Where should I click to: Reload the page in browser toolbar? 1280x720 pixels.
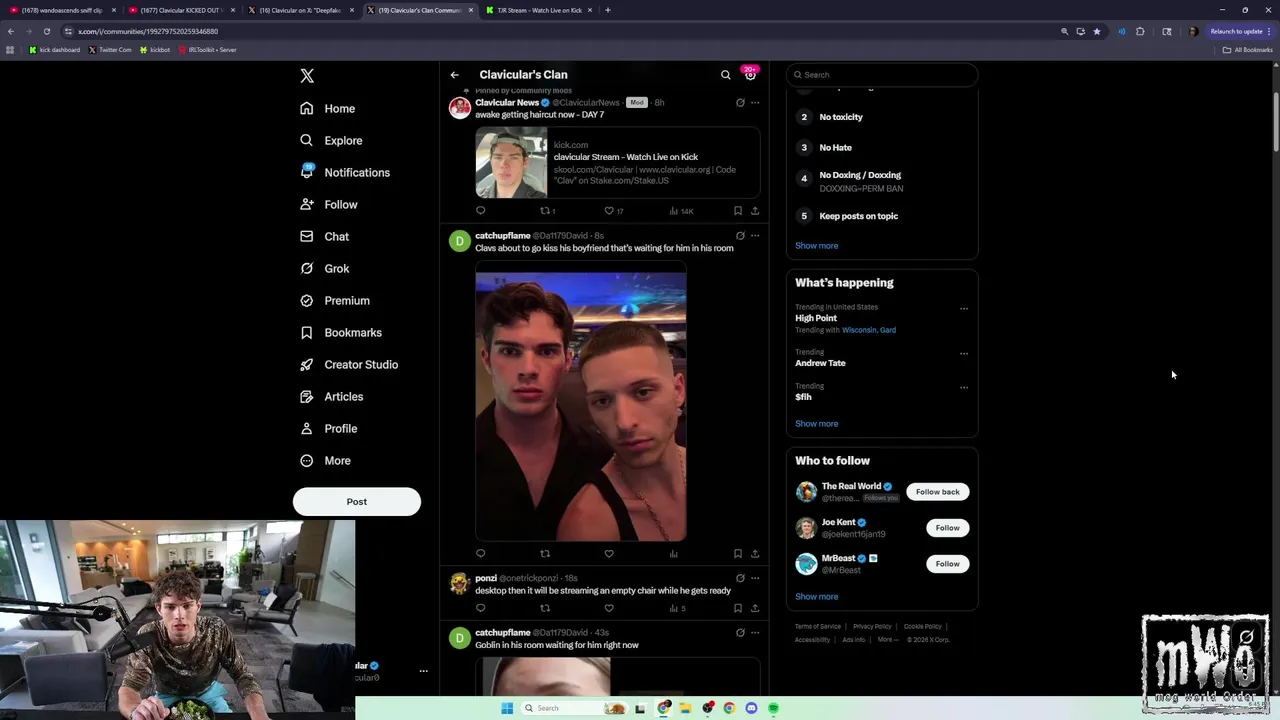click(x=46, y=31)
